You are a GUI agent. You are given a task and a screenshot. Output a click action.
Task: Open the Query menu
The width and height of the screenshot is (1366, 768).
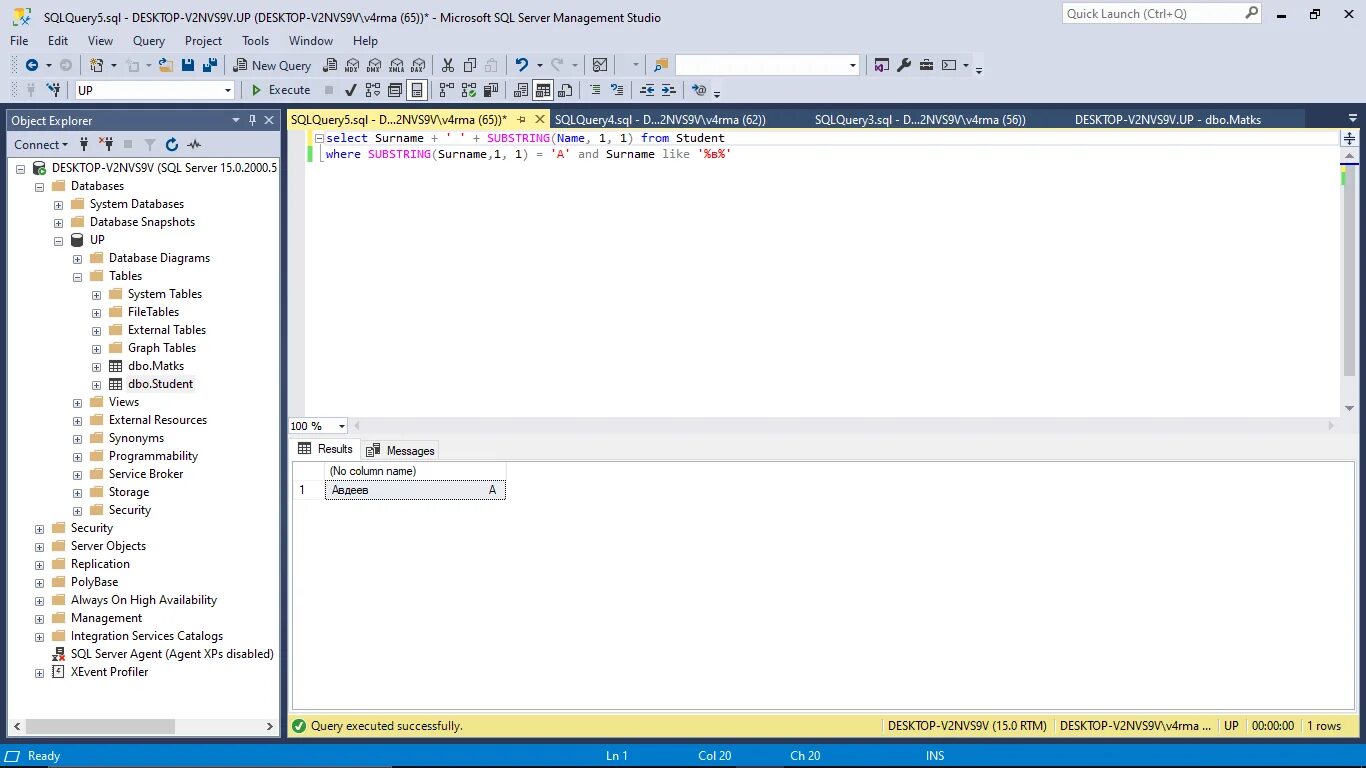tap(149, 41)
